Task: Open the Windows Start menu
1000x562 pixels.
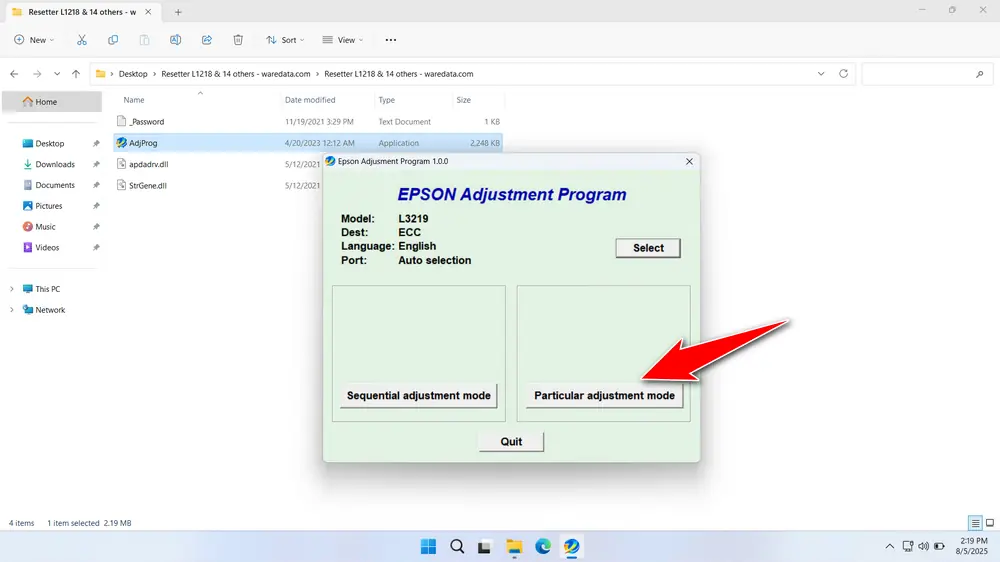Action: [x=429, y=547]
